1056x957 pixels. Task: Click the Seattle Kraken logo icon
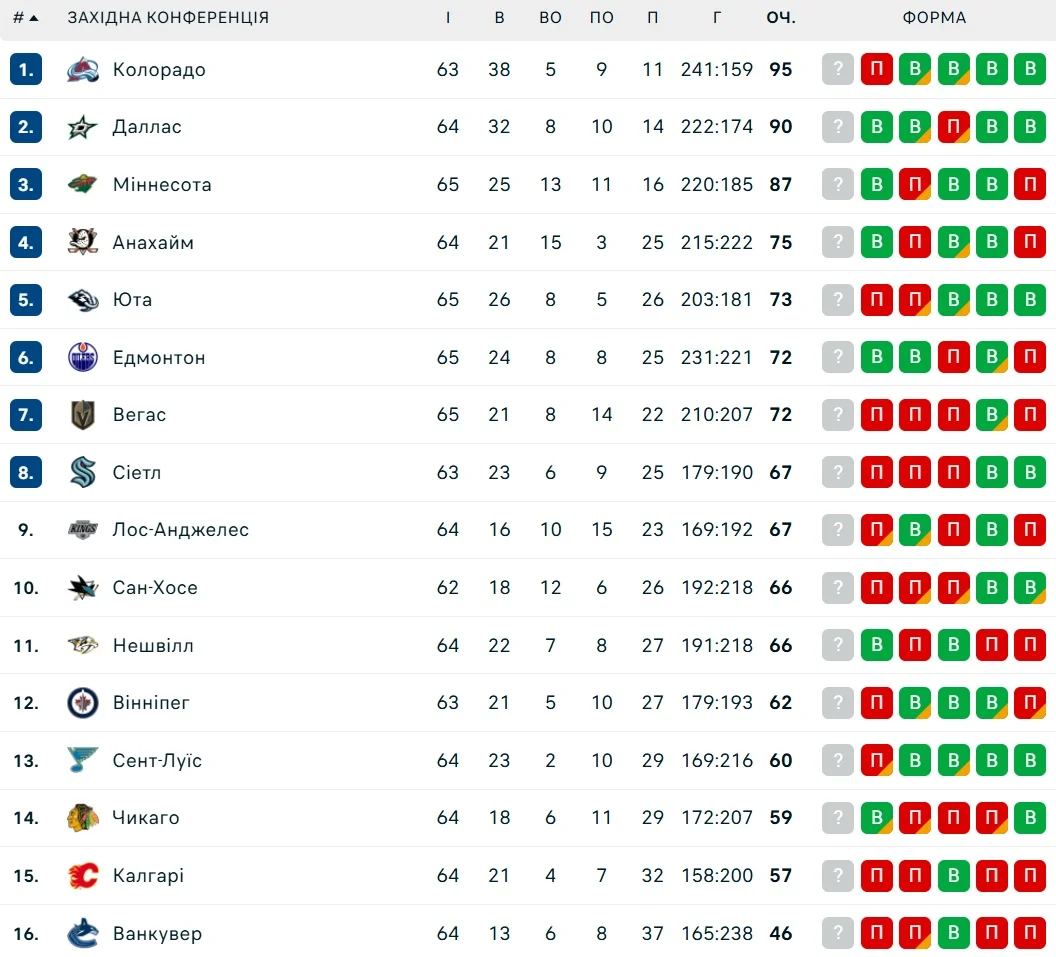point(83,472)
